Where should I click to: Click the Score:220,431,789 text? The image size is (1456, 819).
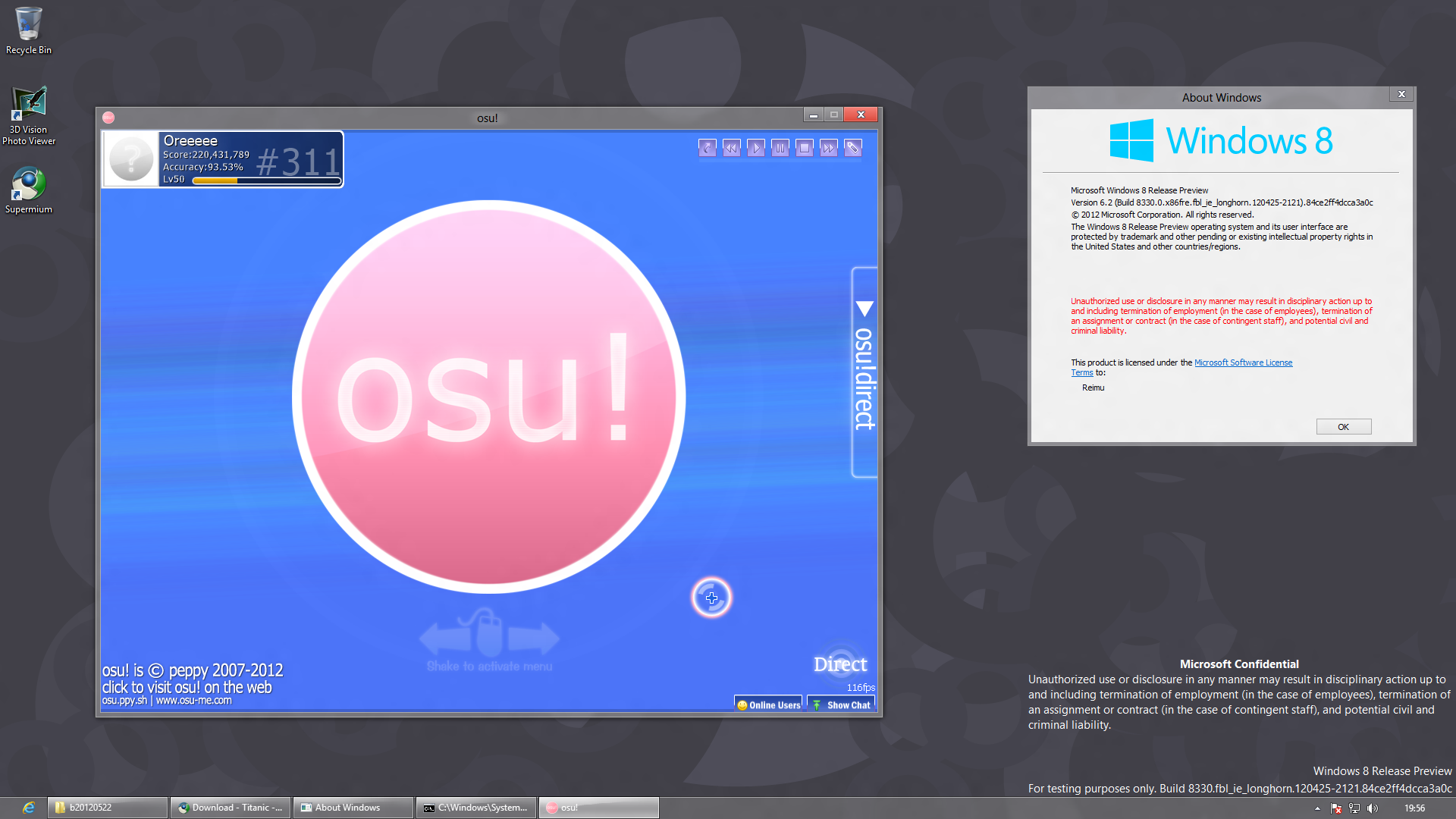pos(206,155)
